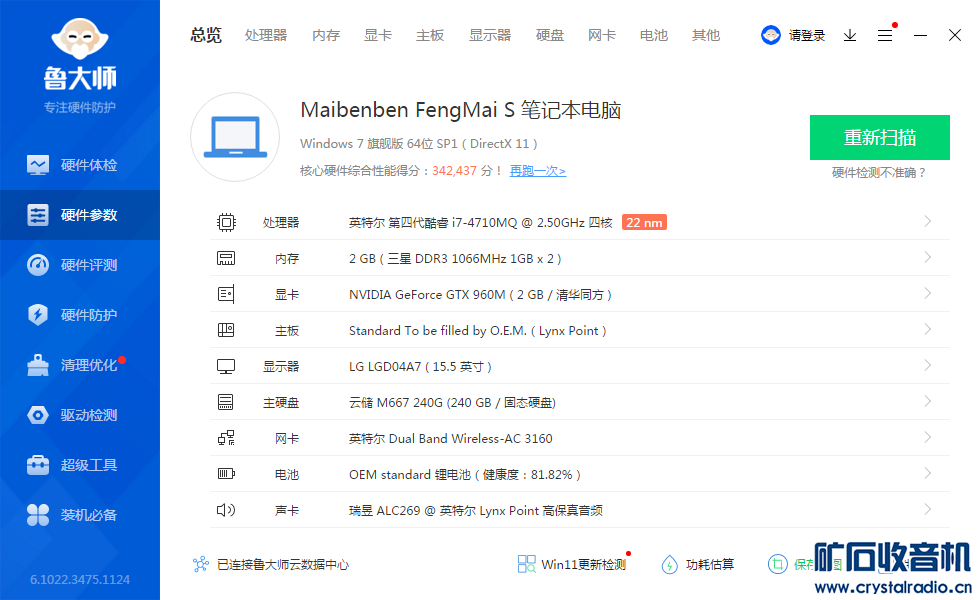Switch to the top 显卡 tab
This screenshot has width=980, height=600.
click(378, 35)
